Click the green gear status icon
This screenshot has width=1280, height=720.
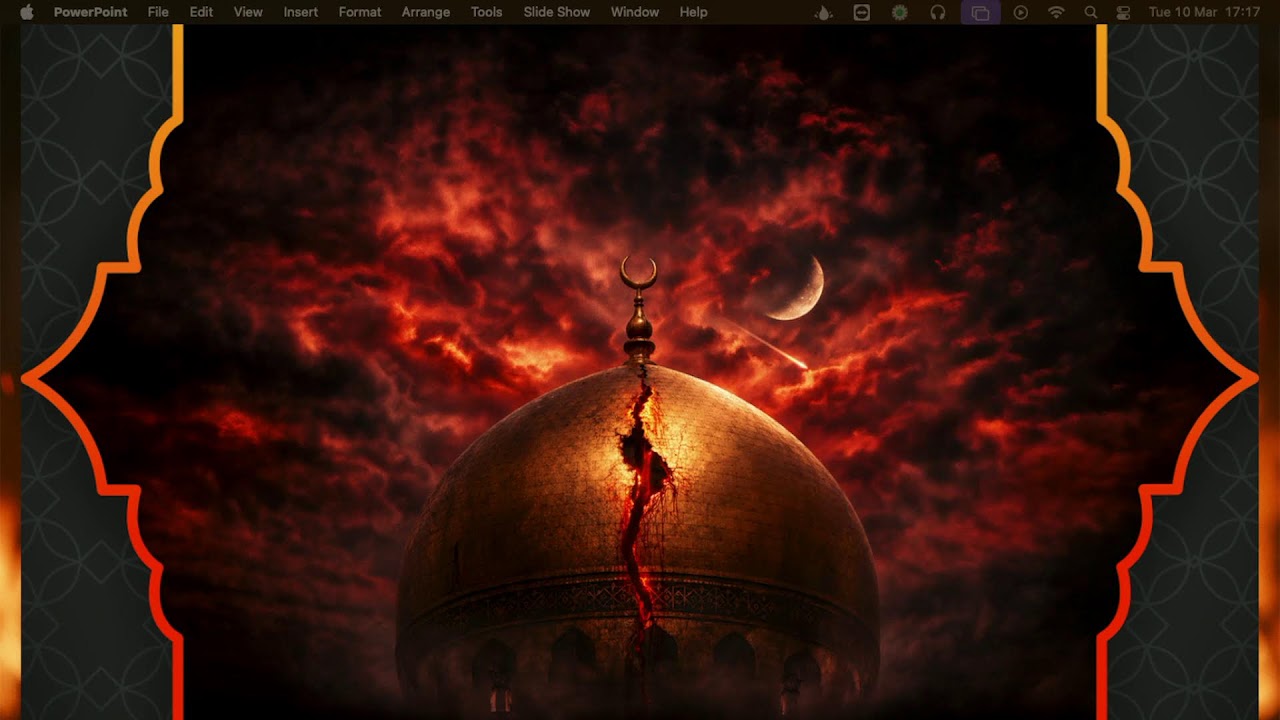899,12
